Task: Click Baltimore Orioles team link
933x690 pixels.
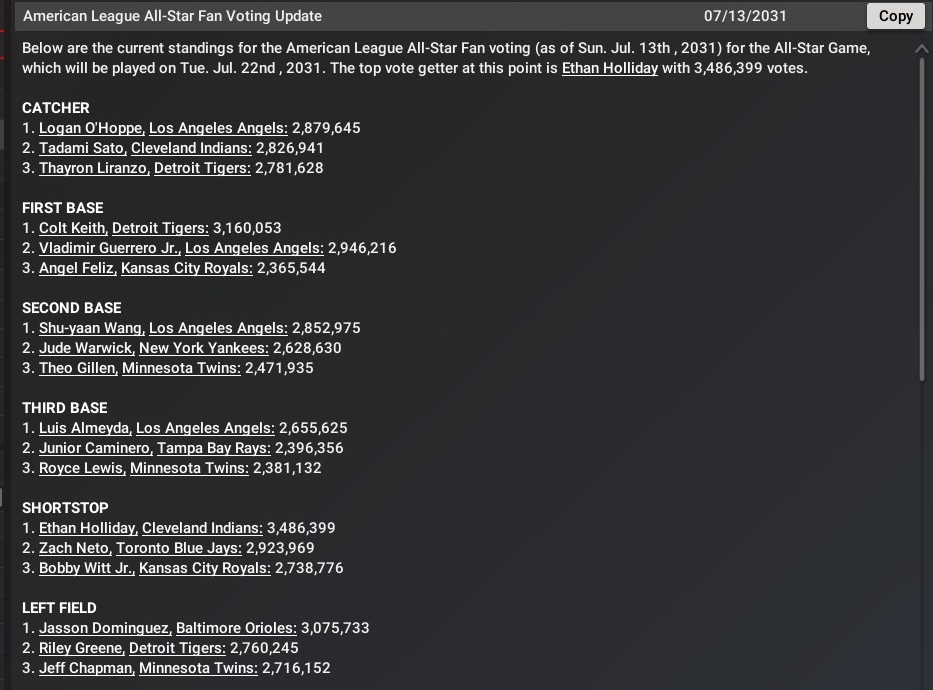Action: click(235, 628)
